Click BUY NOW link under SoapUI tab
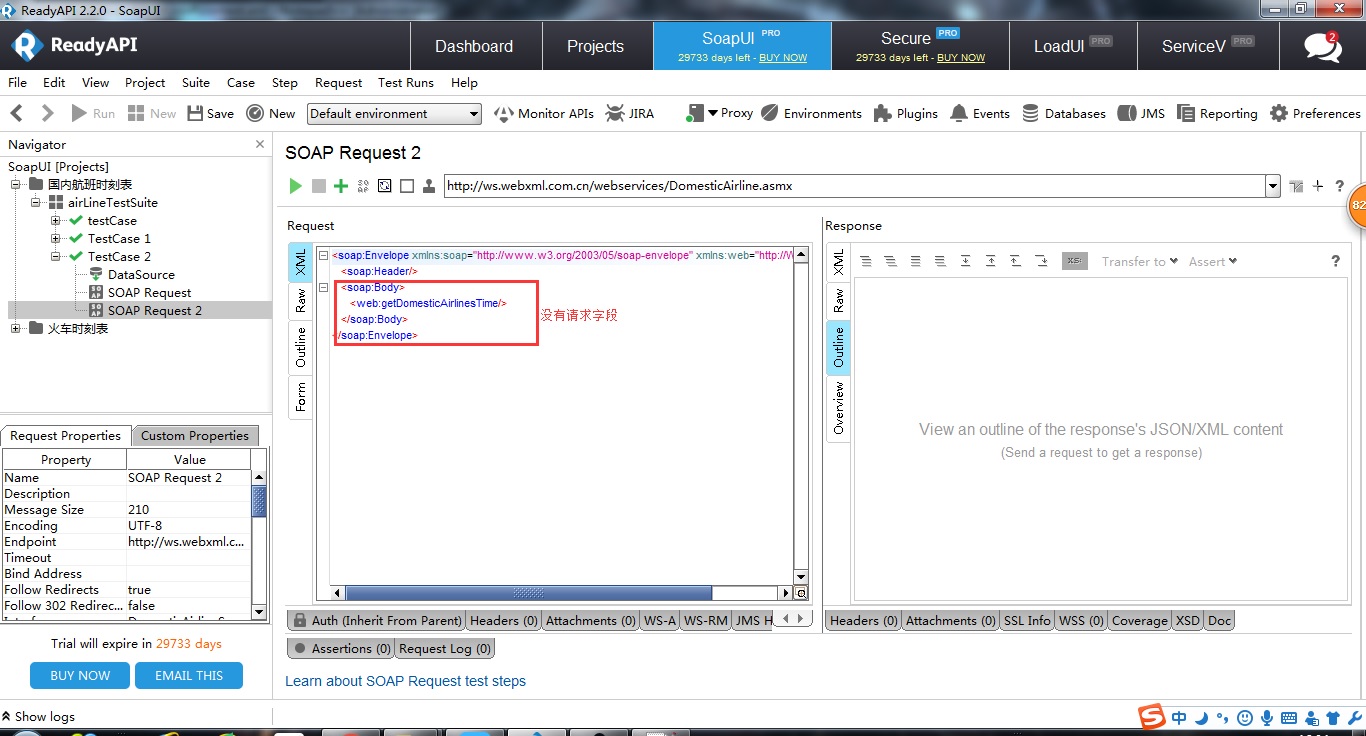 click(783, 58)
